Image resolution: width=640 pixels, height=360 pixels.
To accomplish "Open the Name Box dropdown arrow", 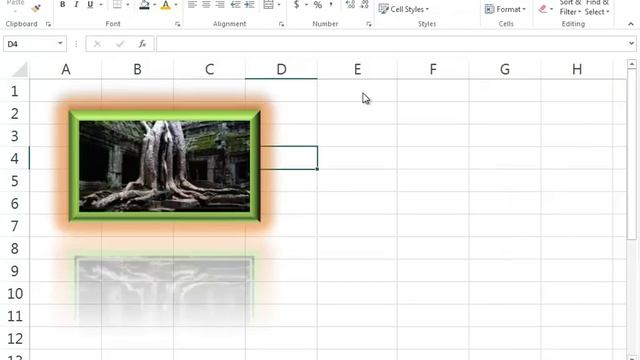I will [60, 43].
